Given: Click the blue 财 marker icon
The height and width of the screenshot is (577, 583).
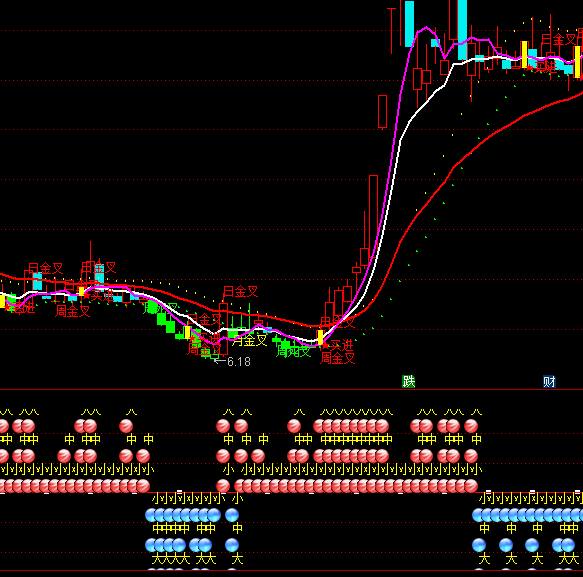Looking at the screenshot, I should point(549,381).
